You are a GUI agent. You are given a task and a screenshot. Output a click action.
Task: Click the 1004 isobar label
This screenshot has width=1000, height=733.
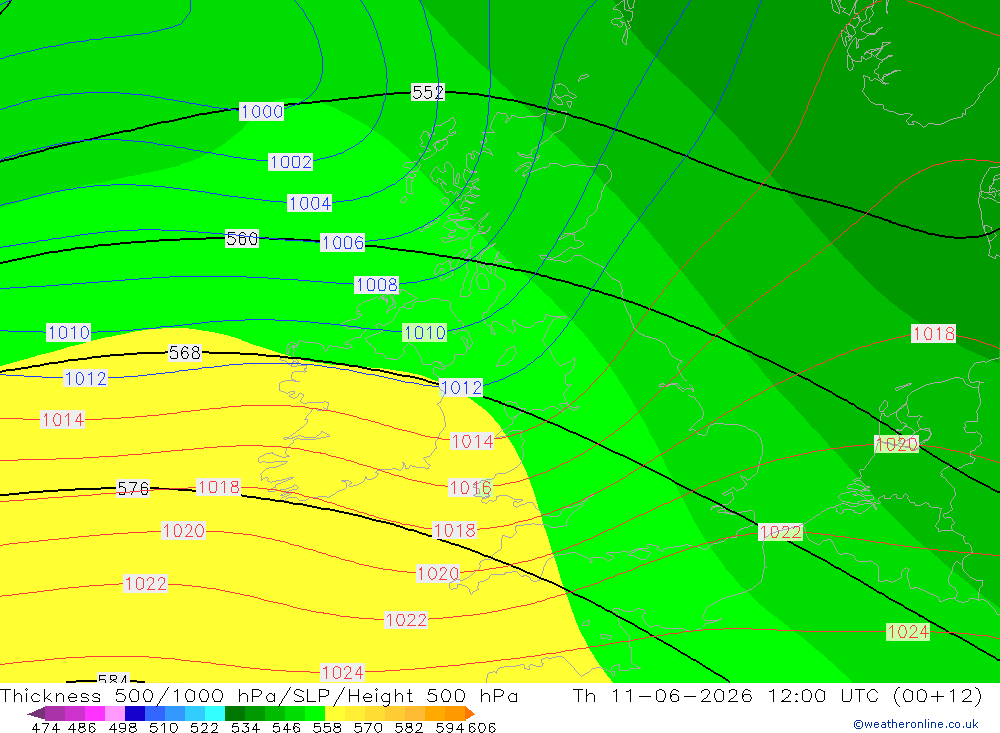click(x=309, y=204)
